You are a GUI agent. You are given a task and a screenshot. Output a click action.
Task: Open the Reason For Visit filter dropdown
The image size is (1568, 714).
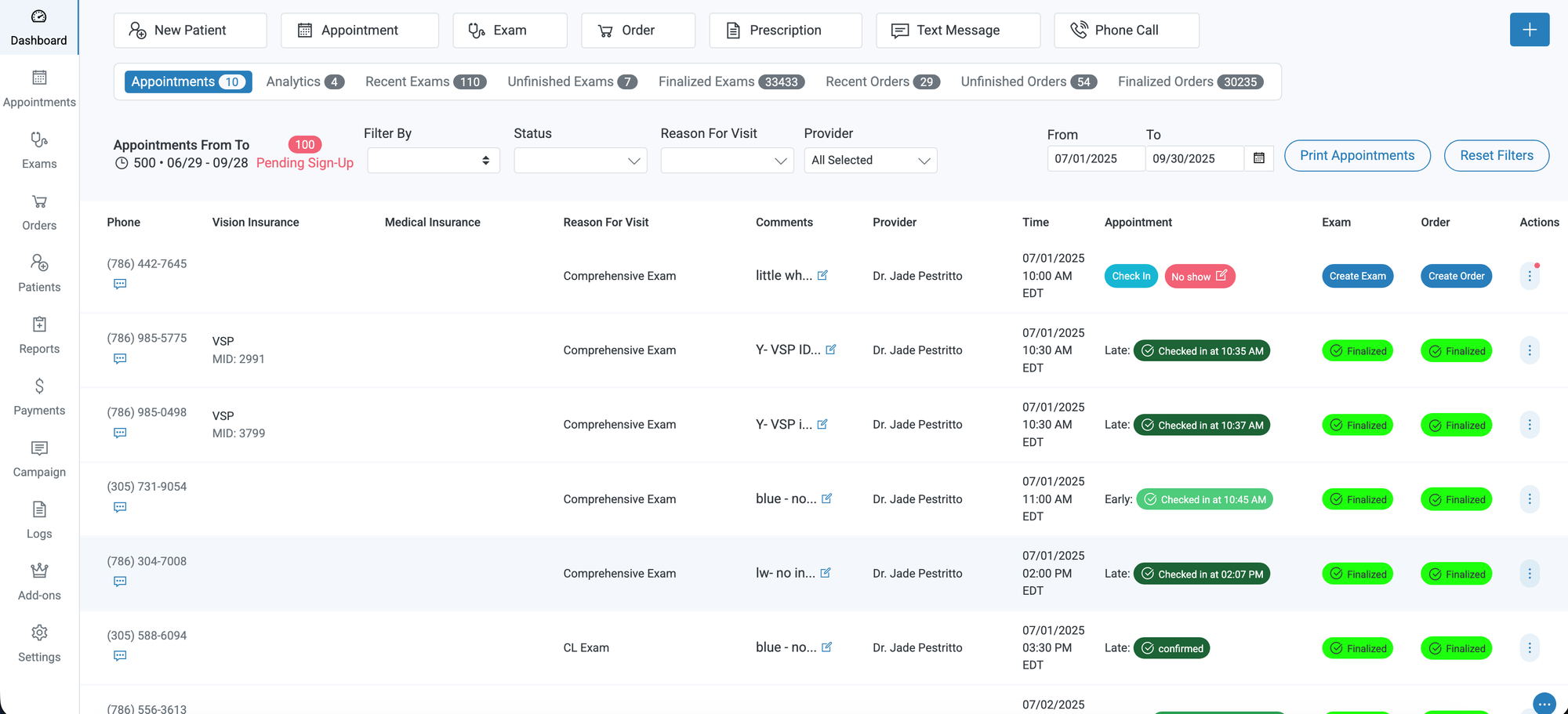coord(727,161)
